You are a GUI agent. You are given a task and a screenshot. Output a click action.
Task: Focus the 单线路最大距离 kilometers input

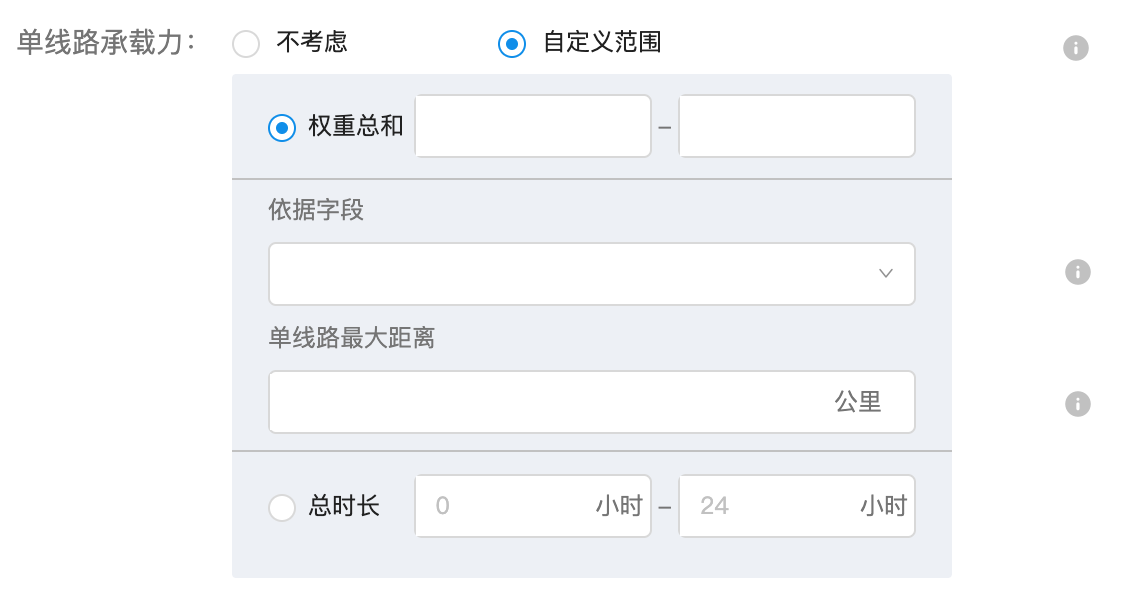click(591, 401)
